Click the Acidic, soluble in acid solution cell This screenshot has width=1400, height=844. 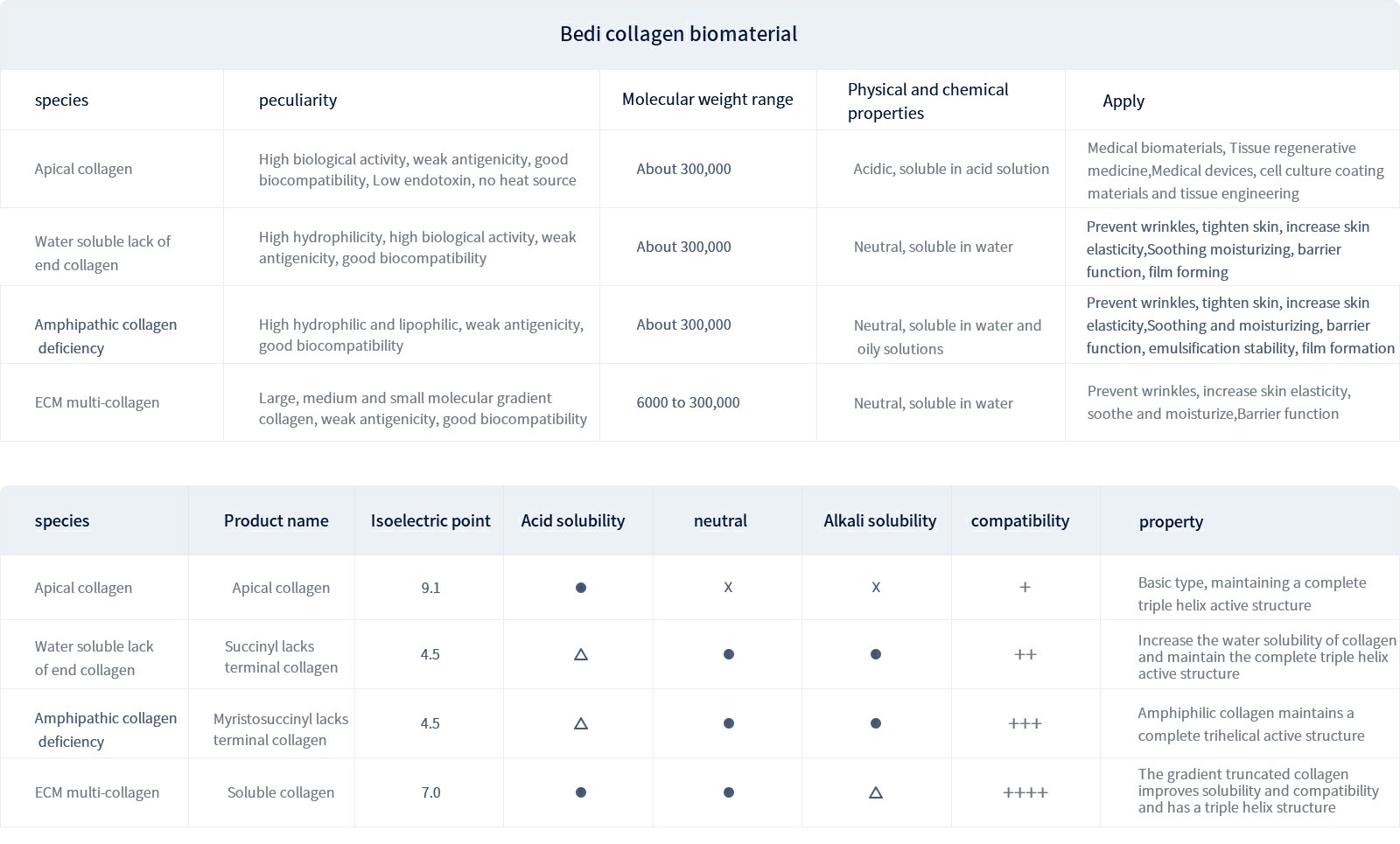951,169
